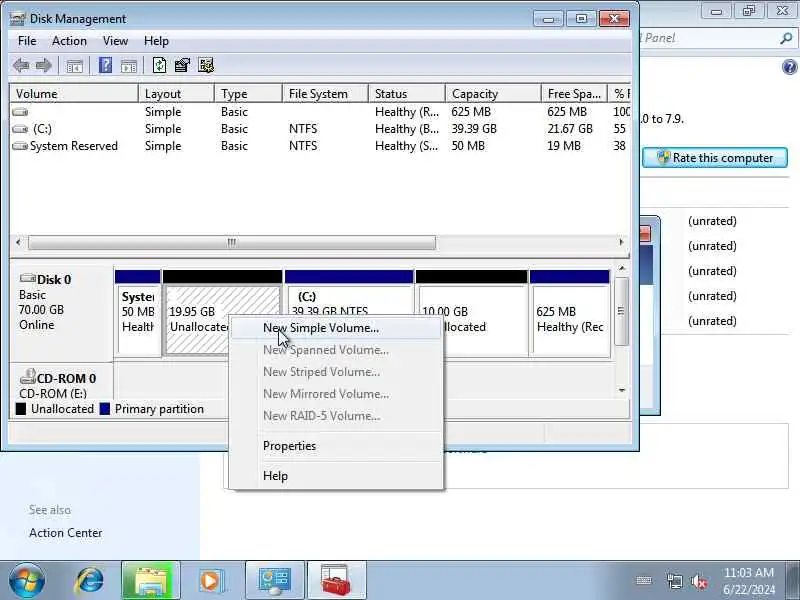Click the Rate this computer button

(715, 158)
